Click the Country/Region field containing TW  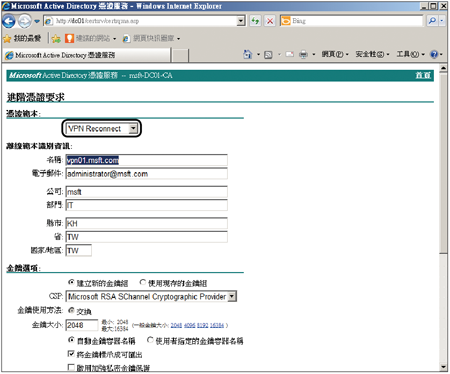coord(79,250)
